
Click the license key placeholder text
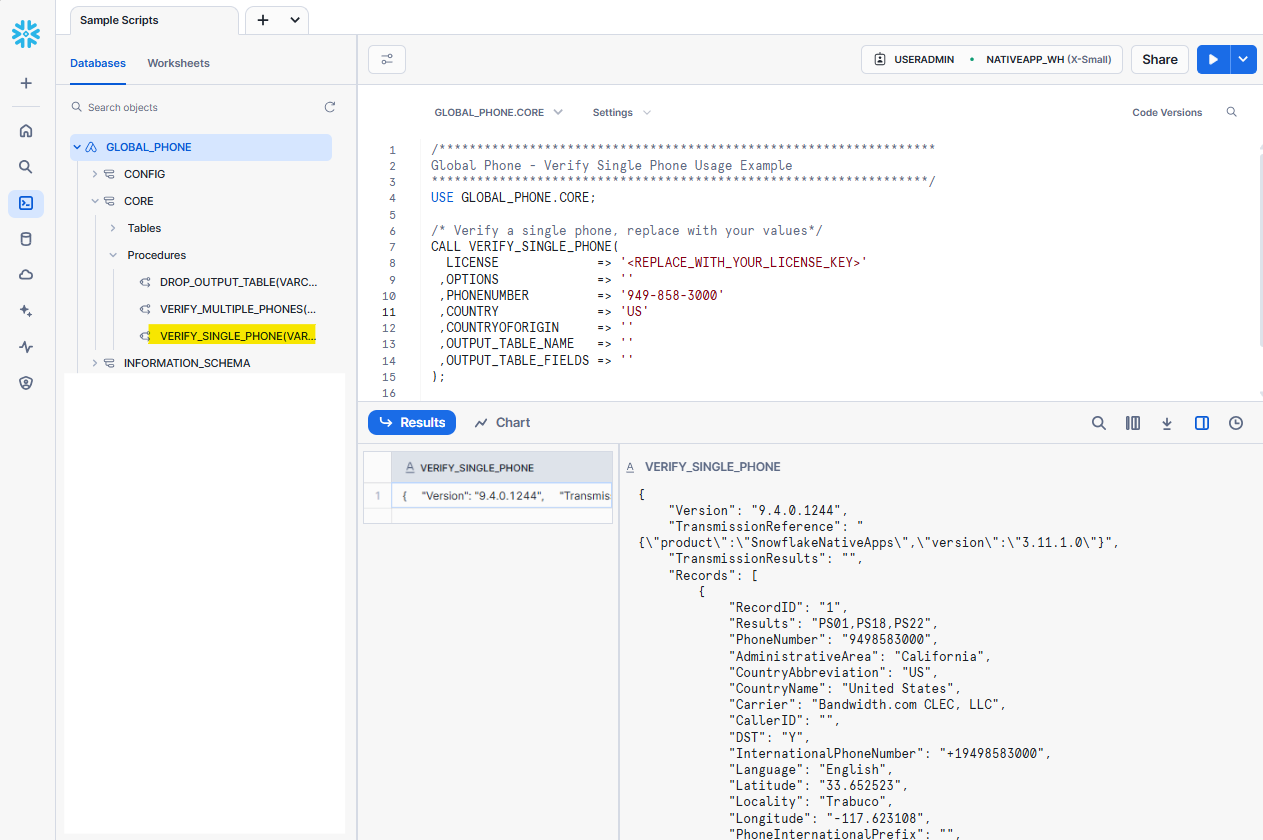(743, 263)
